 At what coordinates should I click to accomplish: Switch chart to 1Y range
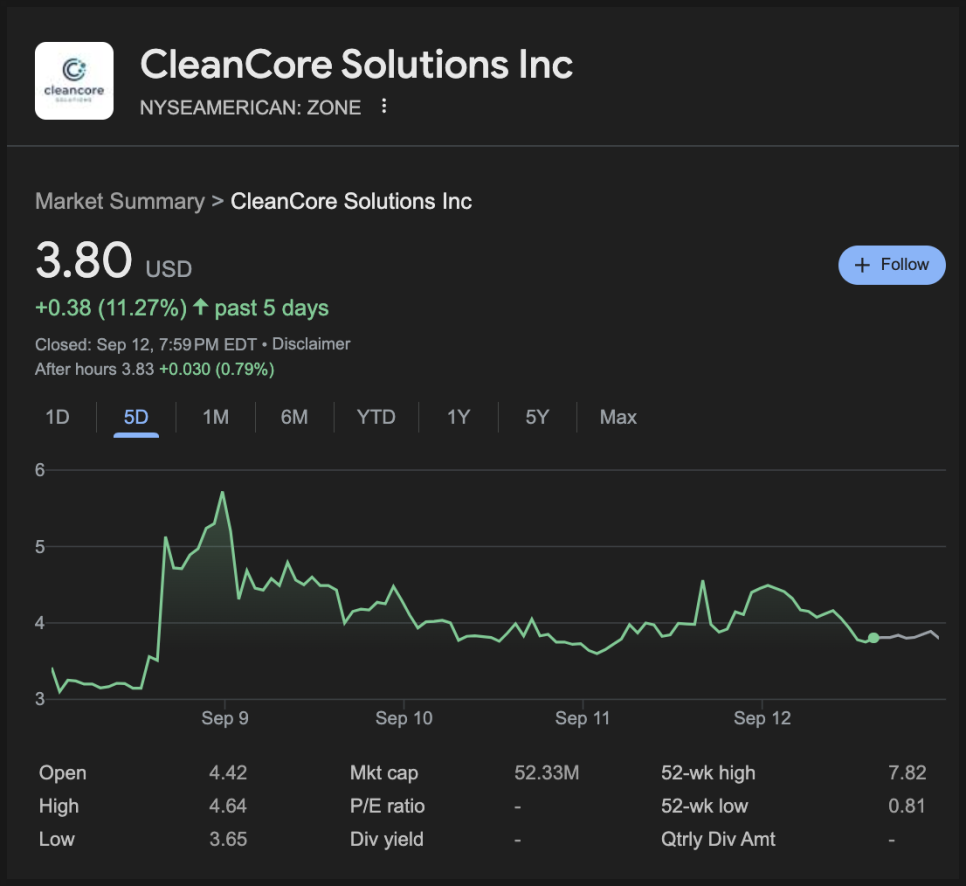(x=458, y=417)
